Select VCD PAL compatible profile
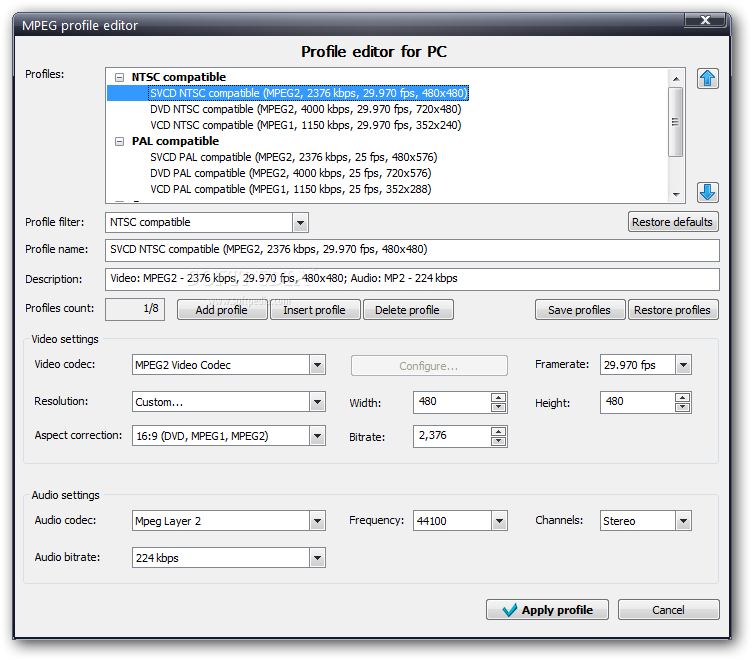752x660 pixels. pos(291,189)
